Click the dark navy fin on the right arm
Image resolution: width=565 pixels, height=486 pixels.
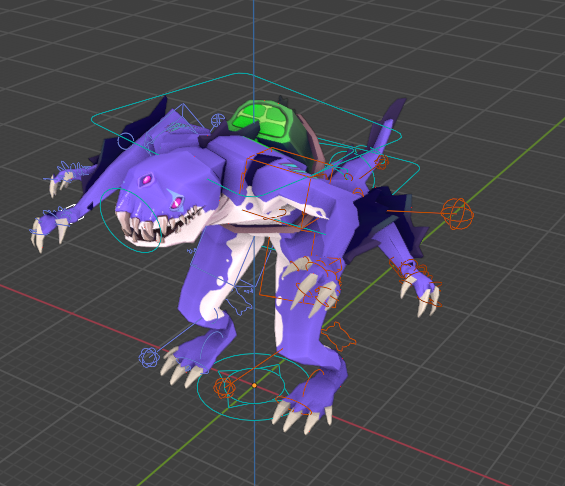click(x=382, y=220)
